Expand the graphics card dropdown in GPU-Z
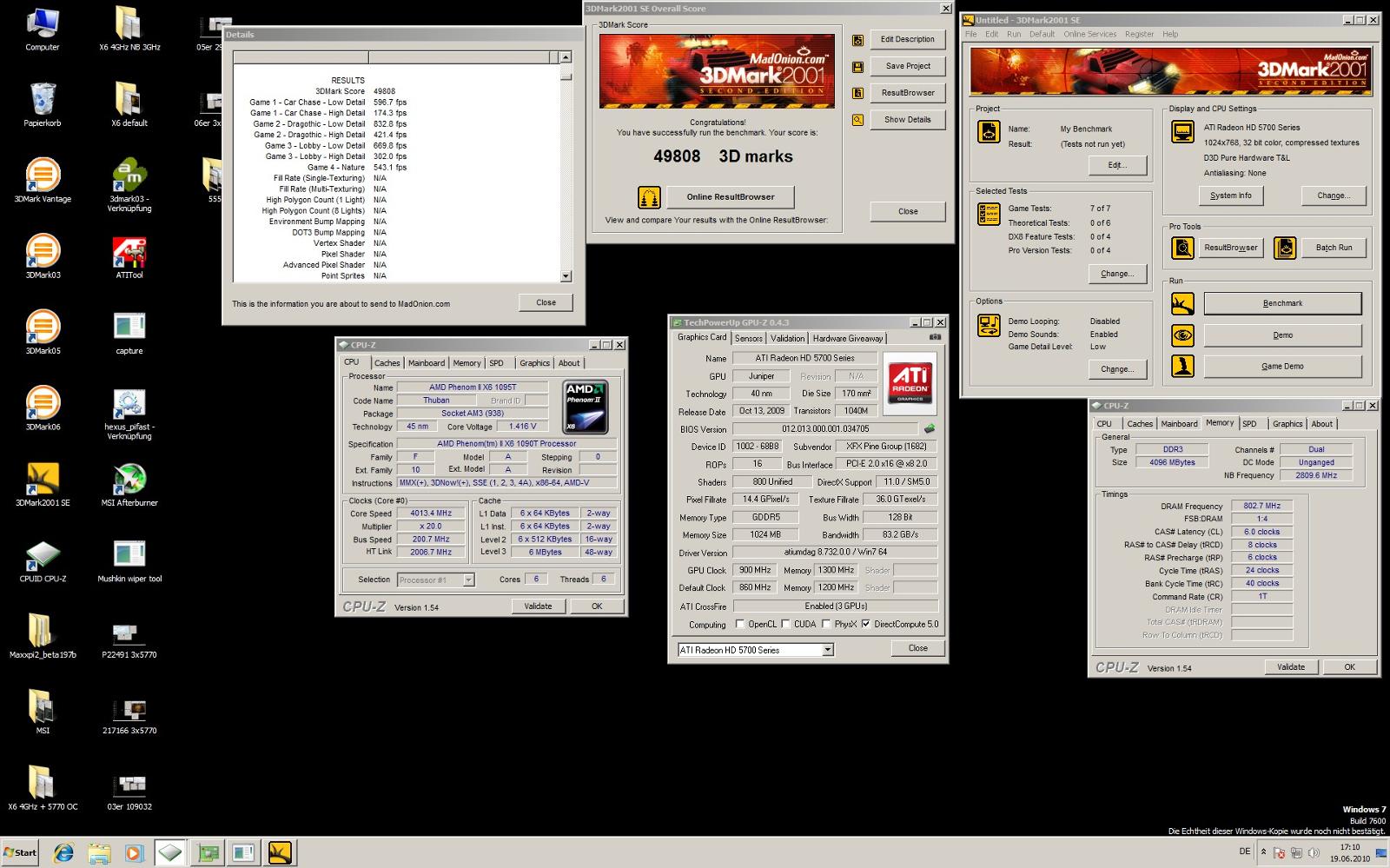Image resolution: width=1390 pixels, height=868 pixels. pyautogui.click(x=828, y=650)
